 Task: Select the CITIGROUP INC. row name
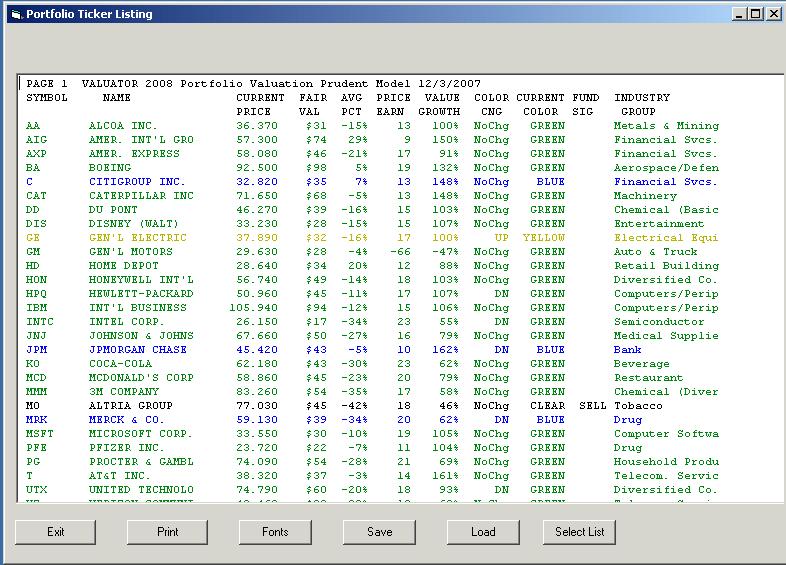click(x=137, y=182)
